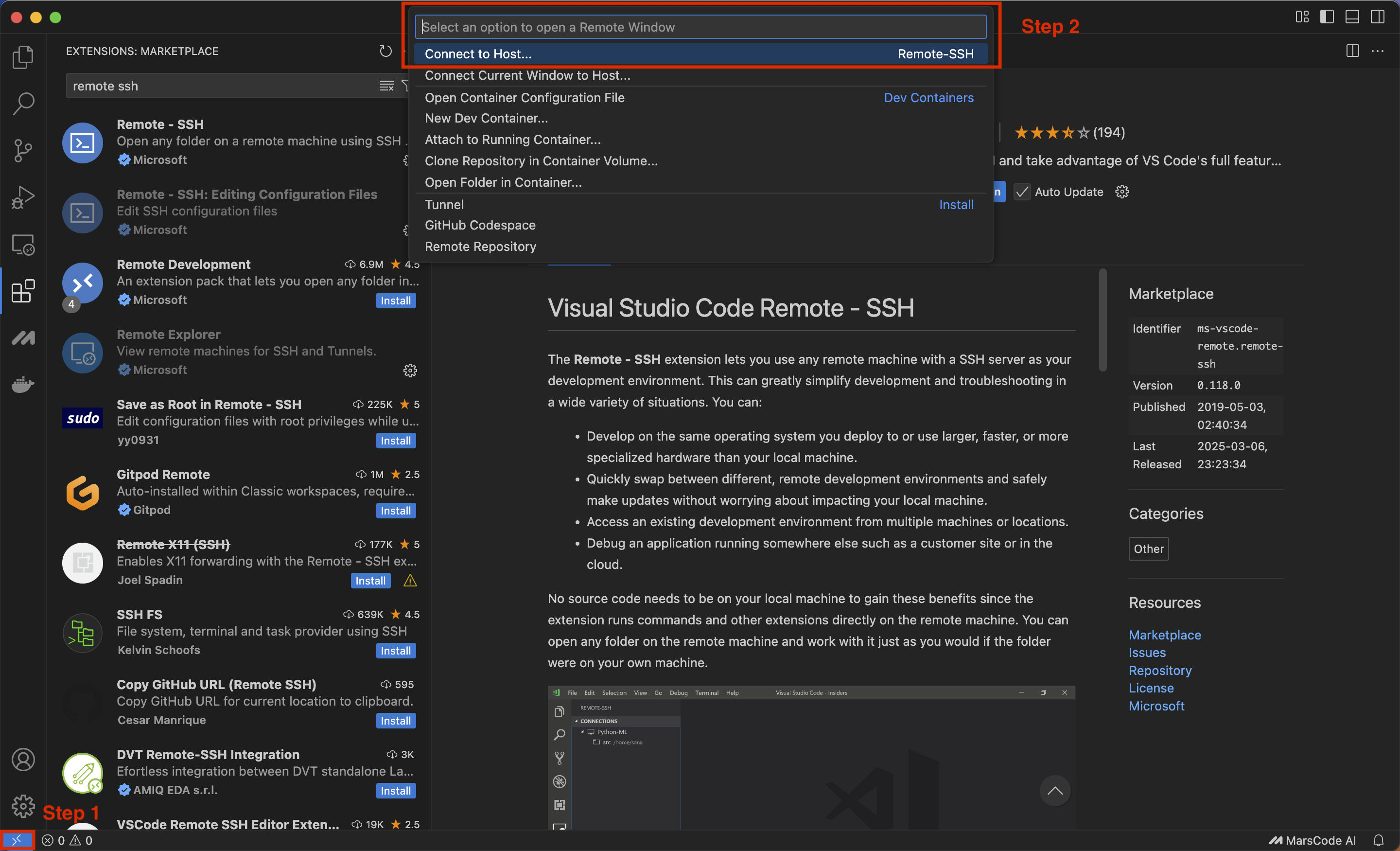Toggle the primary side bar layout icon
This screenshot has width=1400, height=851.
(x=1327, y=17)
